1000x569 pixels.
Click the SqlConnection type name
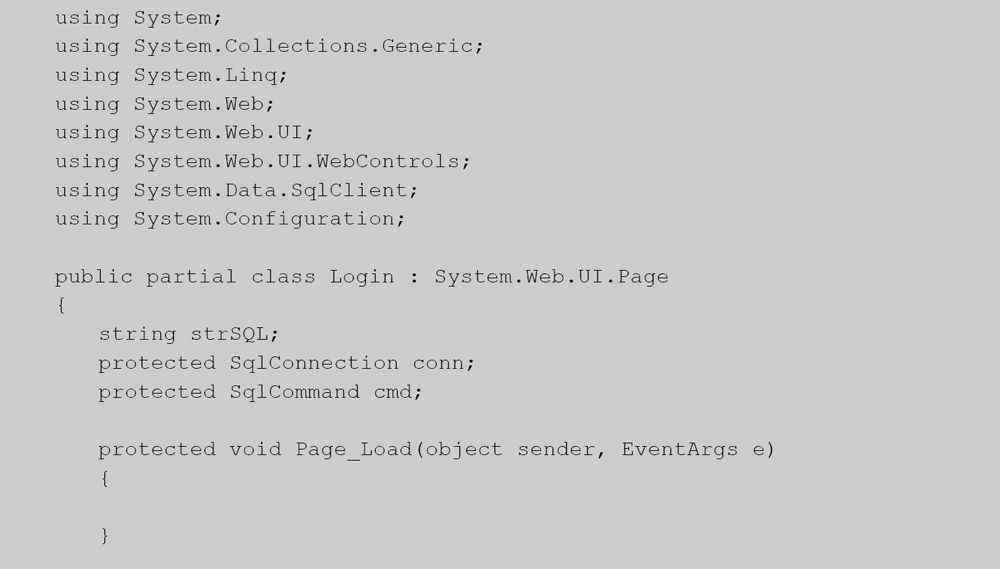point(314,363)
